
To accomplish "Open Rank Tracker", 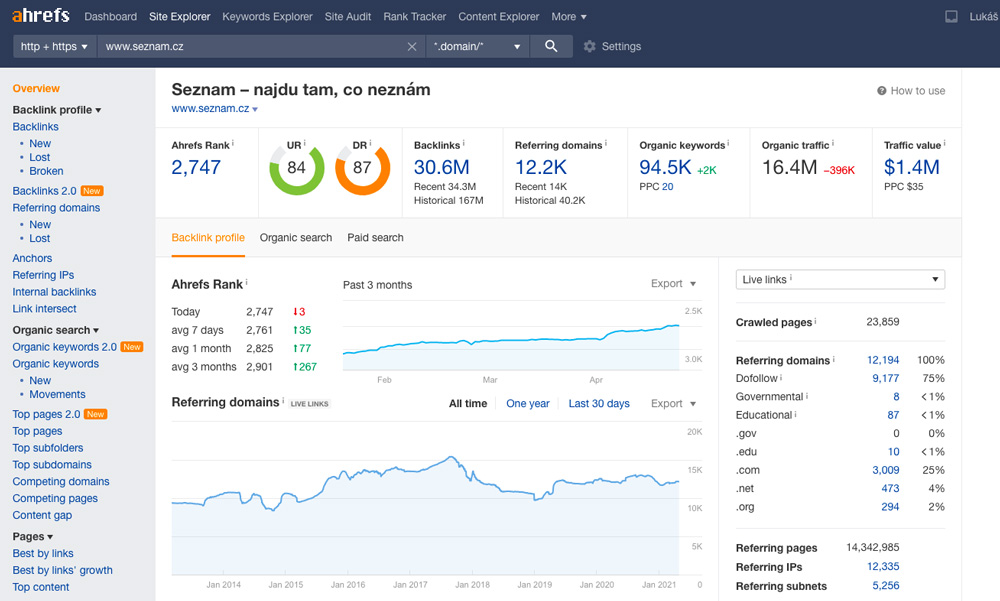I will [415, 17].
